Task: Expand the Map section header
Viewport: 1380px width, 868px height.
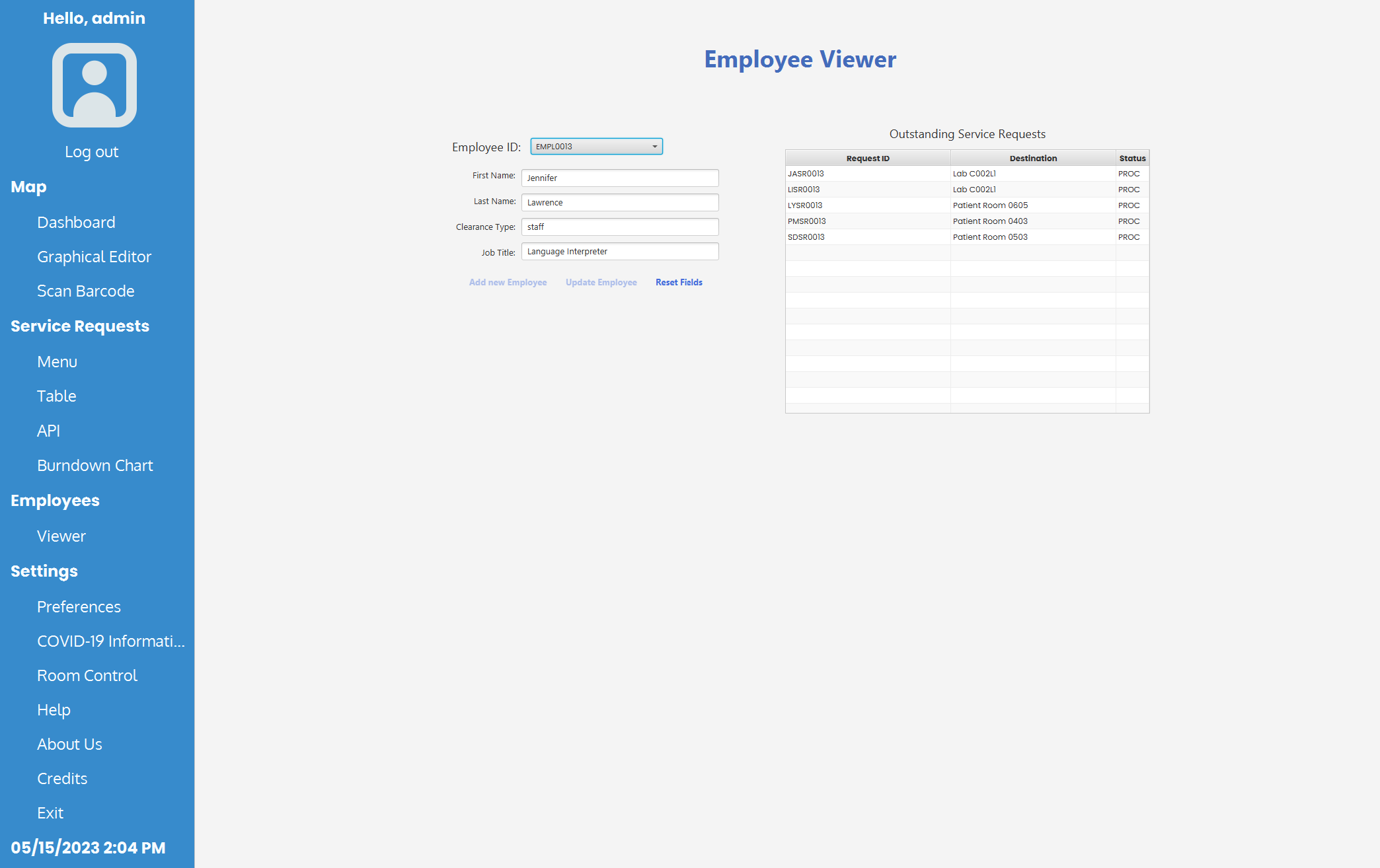Action: [28, 186]
